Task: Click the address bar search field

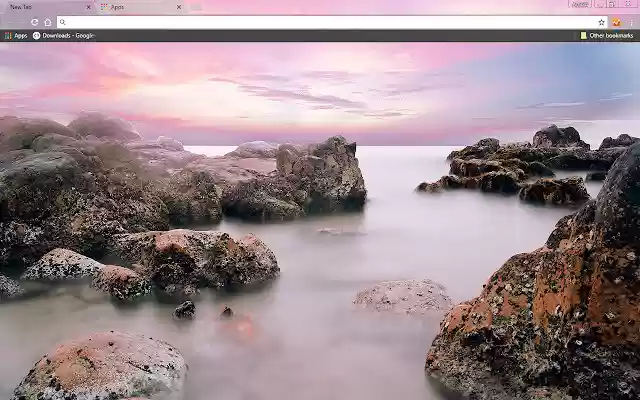Action: click(x=331, y=22)
